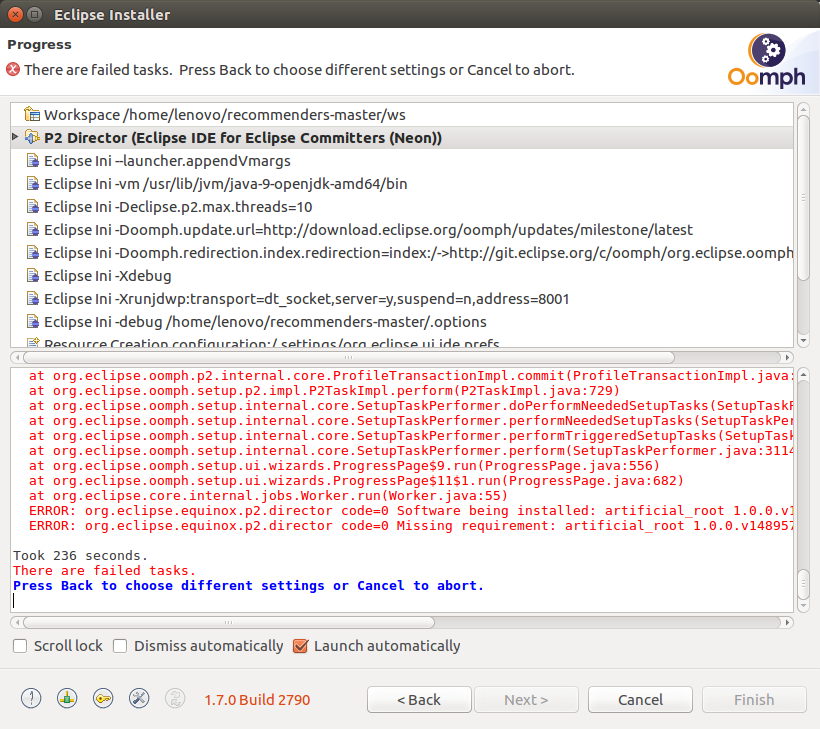This screenshot has width=820, height=729.
Task: Click the icon beside the oomph.redirection.index entry
Action: [32, 252]
